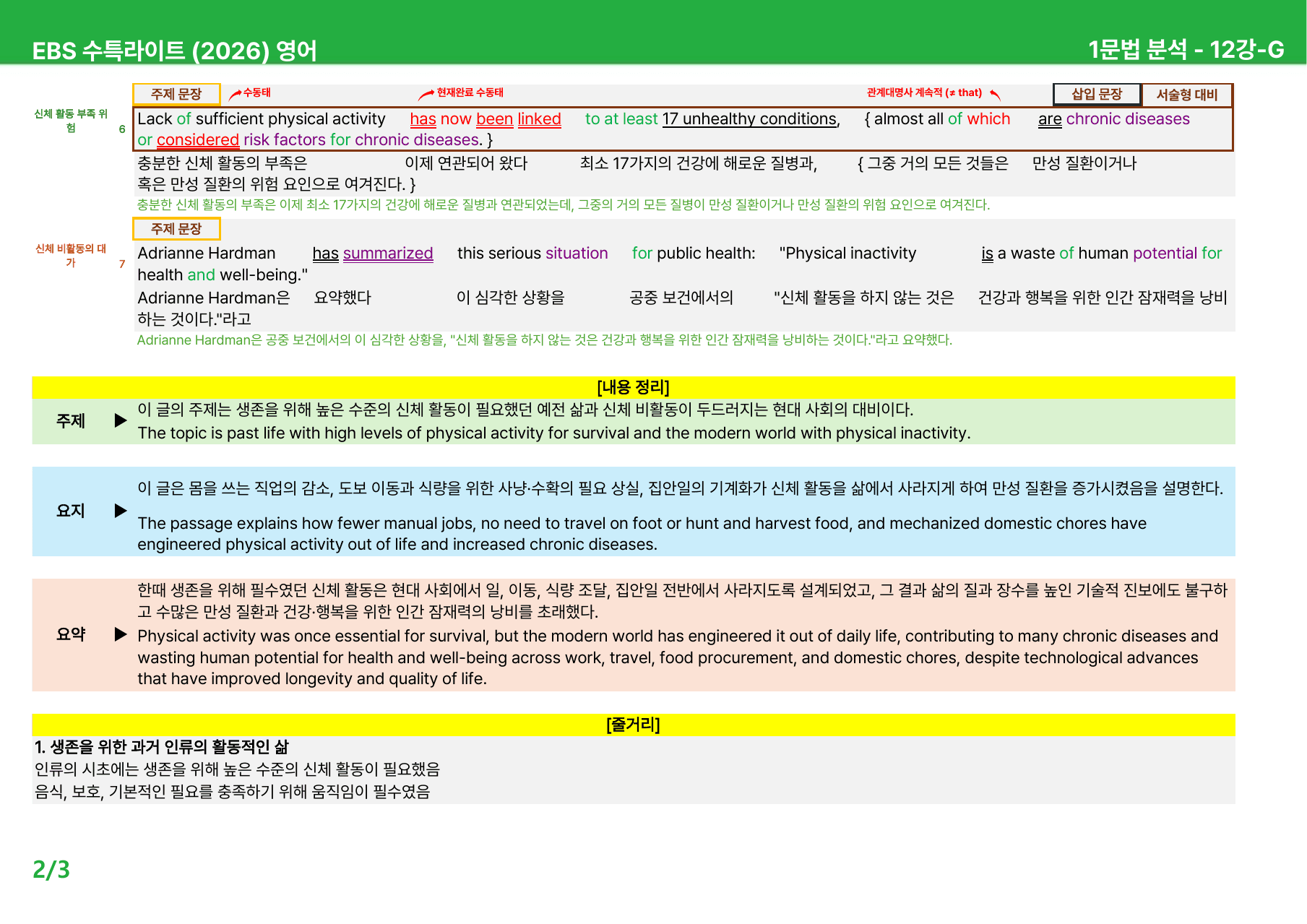Click the underlined word 'considered'
This screenshot has height=924, width=1307.
coord(198,140)
